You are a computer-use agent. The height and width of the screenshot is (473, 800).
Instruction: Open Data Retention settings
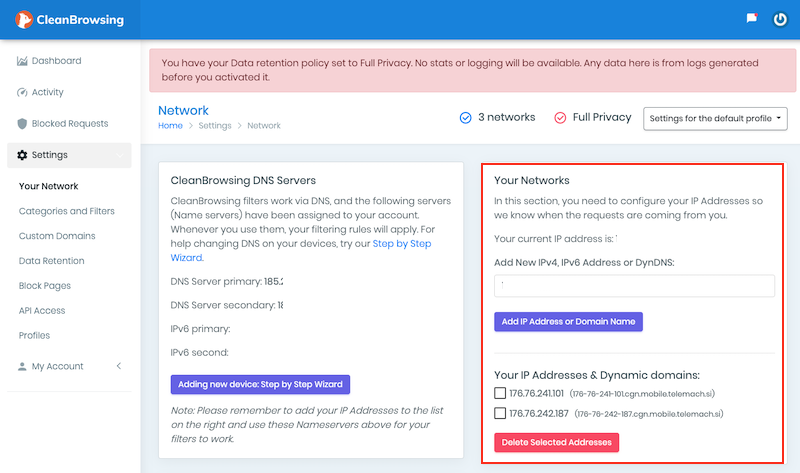(x=52, y=261)
